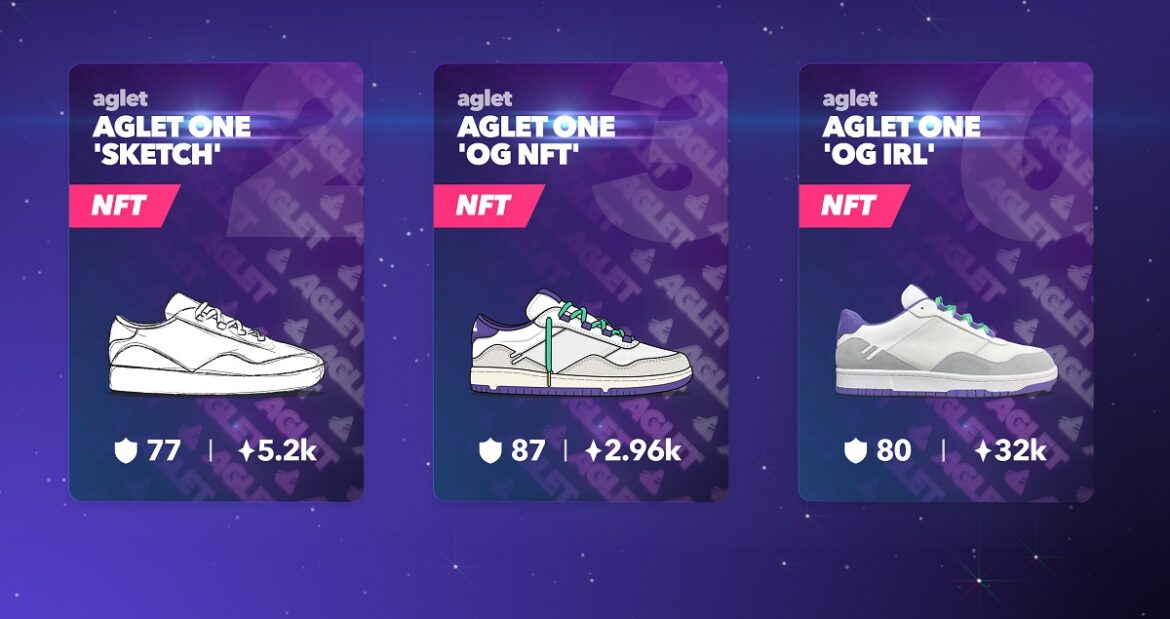Click the aglet logo on the OG NFT card
Screen dimensions: 1170x619
[x=484, y=98]
